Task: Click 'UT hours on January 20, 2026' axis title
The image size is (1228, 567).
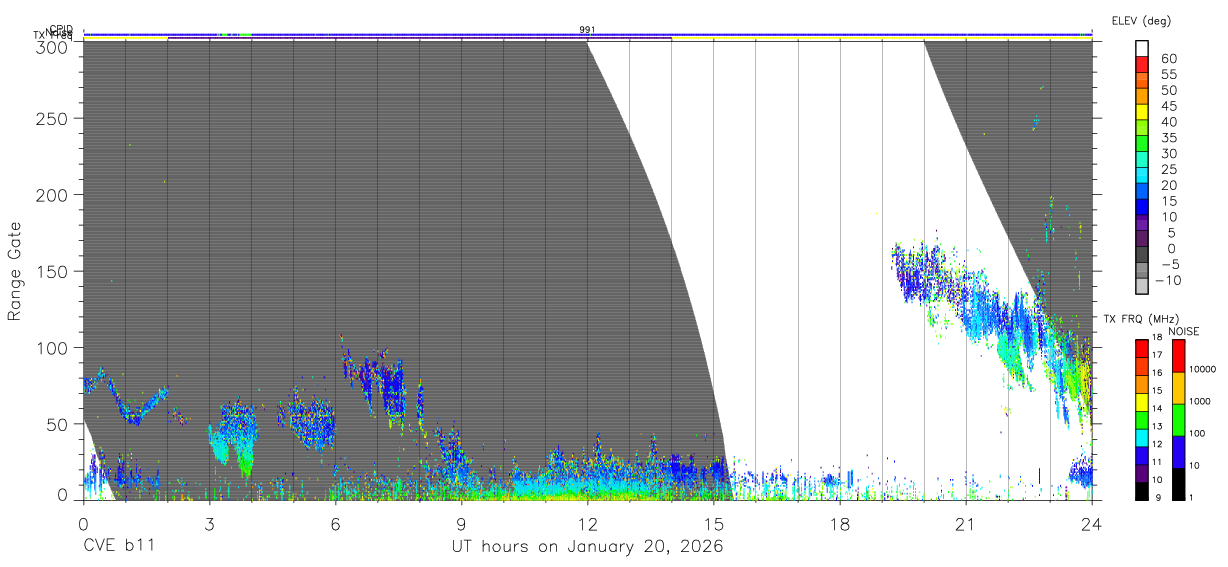Action: click(587, 548)
